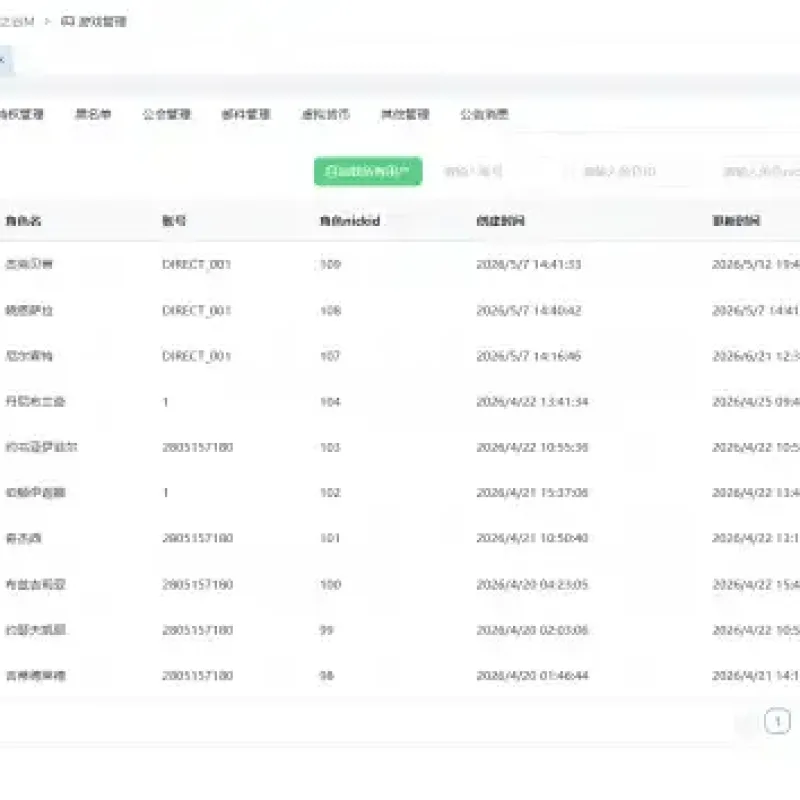Click DIRECT_001 account in nickid 107 row
The width and height of the screenshot is (800, 800).
click(196, 356)
